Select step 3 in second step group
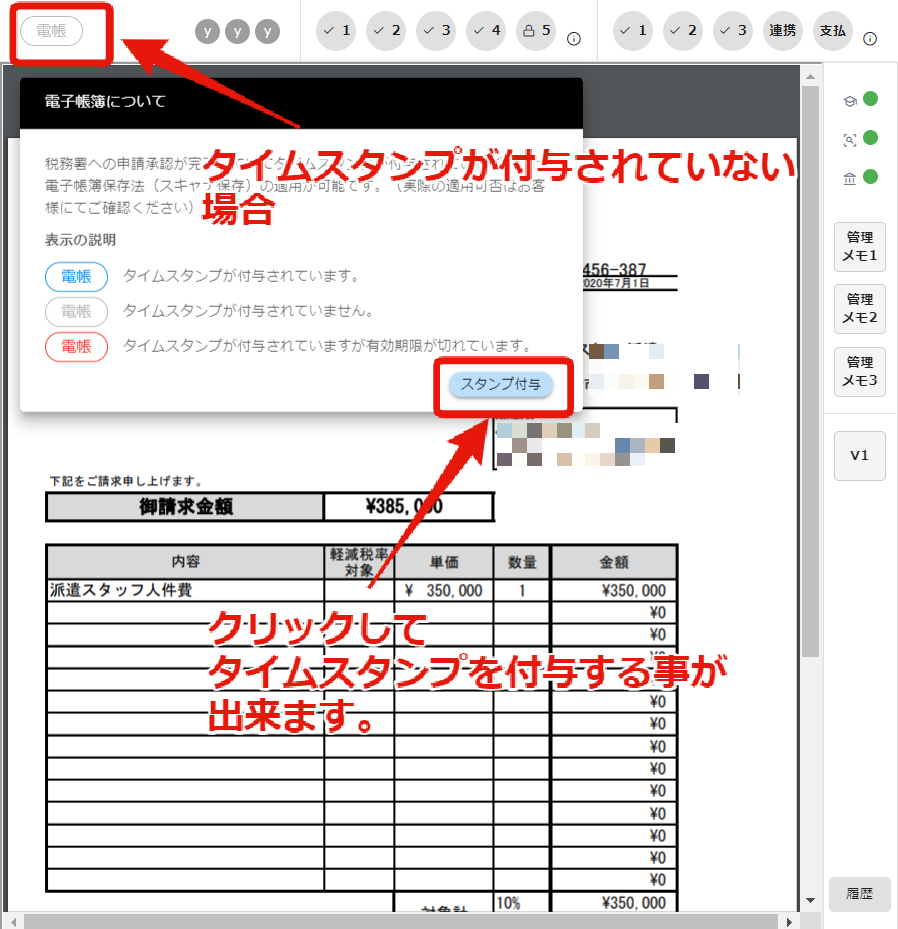 tap(733, 31)
